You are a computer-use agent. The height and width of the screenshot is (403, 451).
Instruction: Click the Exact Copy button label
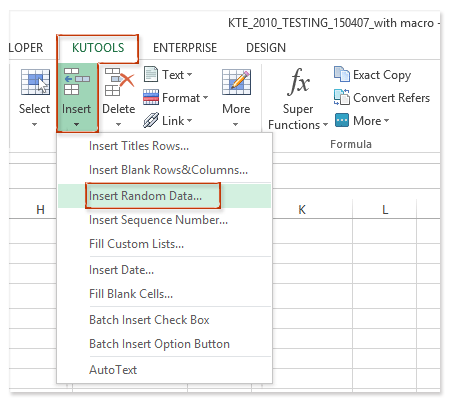coord(382,75)
